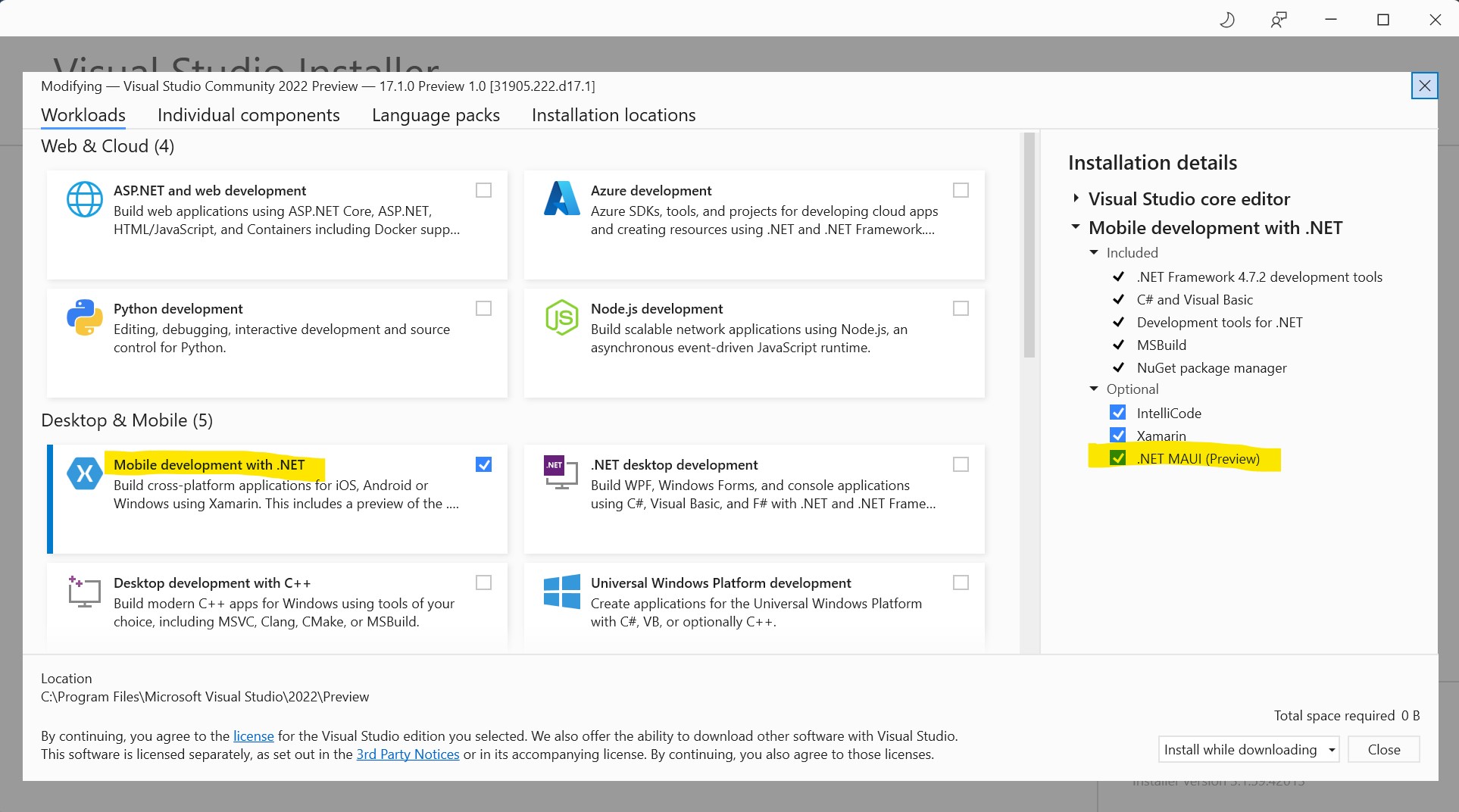The image size is (1459, 812).
Task: Select the Node.js workload icon
Action: click(562, 317)
